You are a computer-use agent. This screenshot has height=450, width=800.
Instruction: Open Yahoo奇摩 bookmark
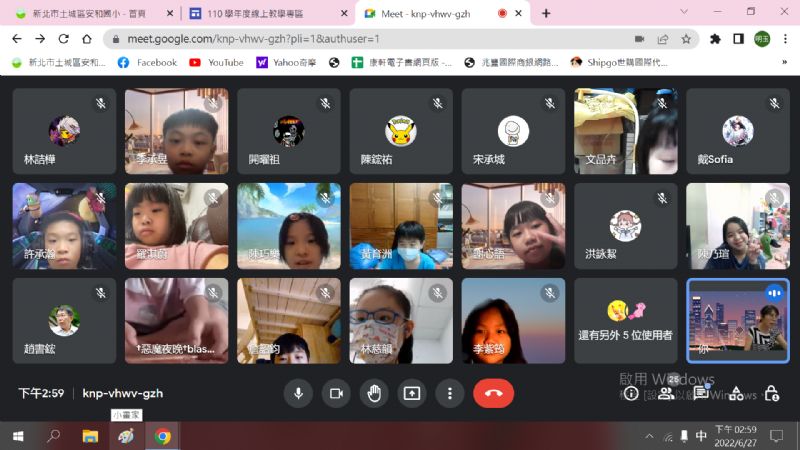(x=286, y=62)
